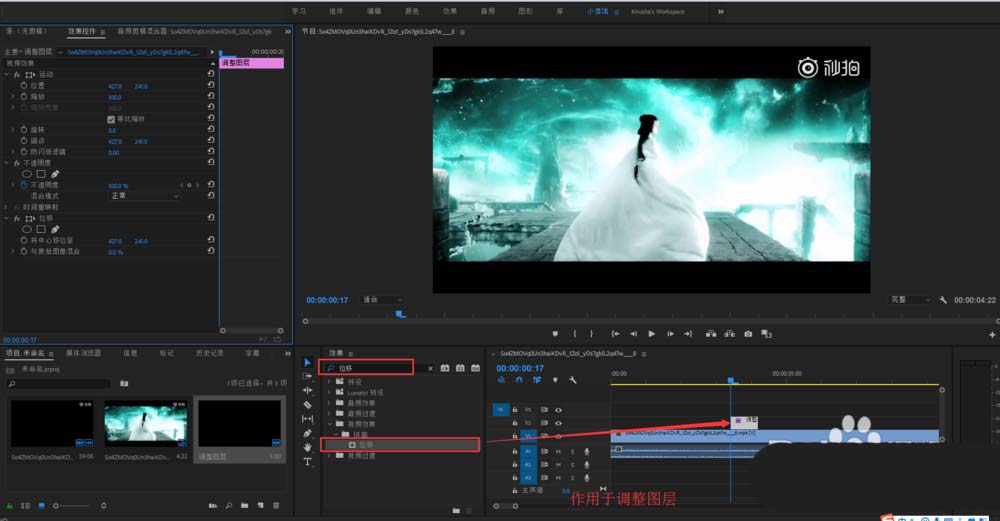Viewport: 1000px width, 521px height.
Task: Select the 位移 effect in Effects list
Action: click(366, 444)
